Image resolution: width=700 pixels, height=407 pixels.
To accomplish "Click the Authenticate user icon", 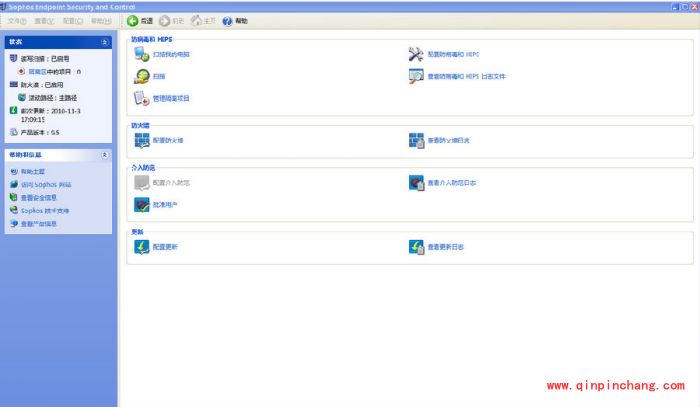I will 141,204.
